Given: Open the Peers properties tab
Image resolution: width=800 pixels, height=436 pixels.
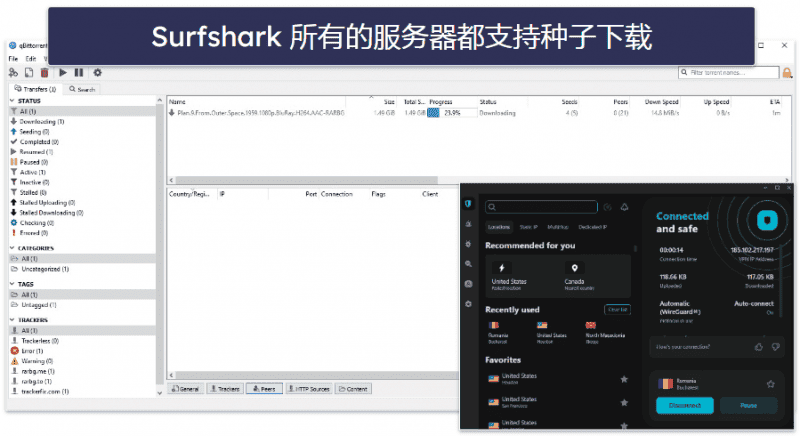Looking at the screenshot, I should (264, 389).
